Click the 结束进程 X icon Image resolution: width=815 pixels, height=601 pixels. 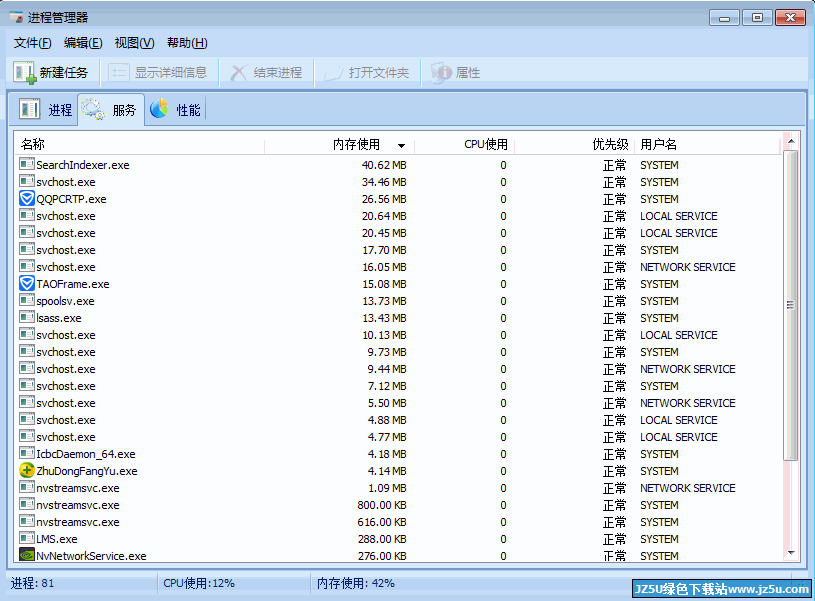(x=239, y=73)
